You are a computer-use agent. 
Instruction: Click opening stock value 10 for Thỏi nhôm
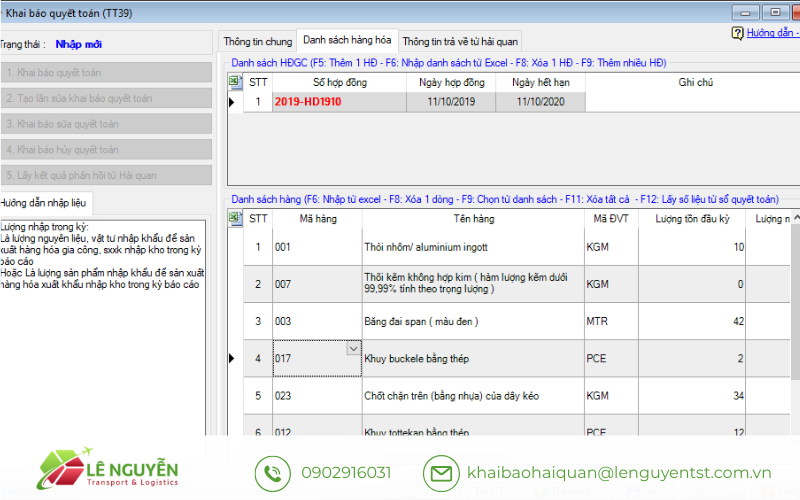691,247
